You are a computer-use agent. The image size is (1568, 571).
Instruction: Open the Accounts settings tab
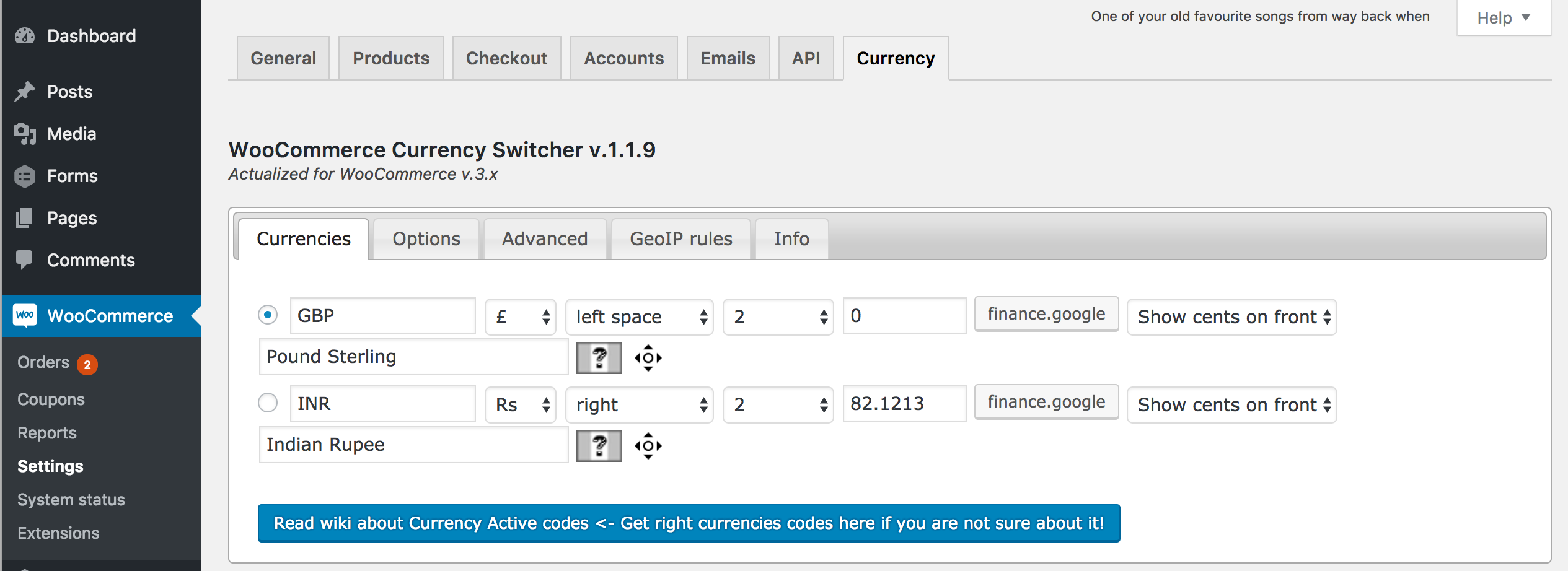(x=624, y=58)
